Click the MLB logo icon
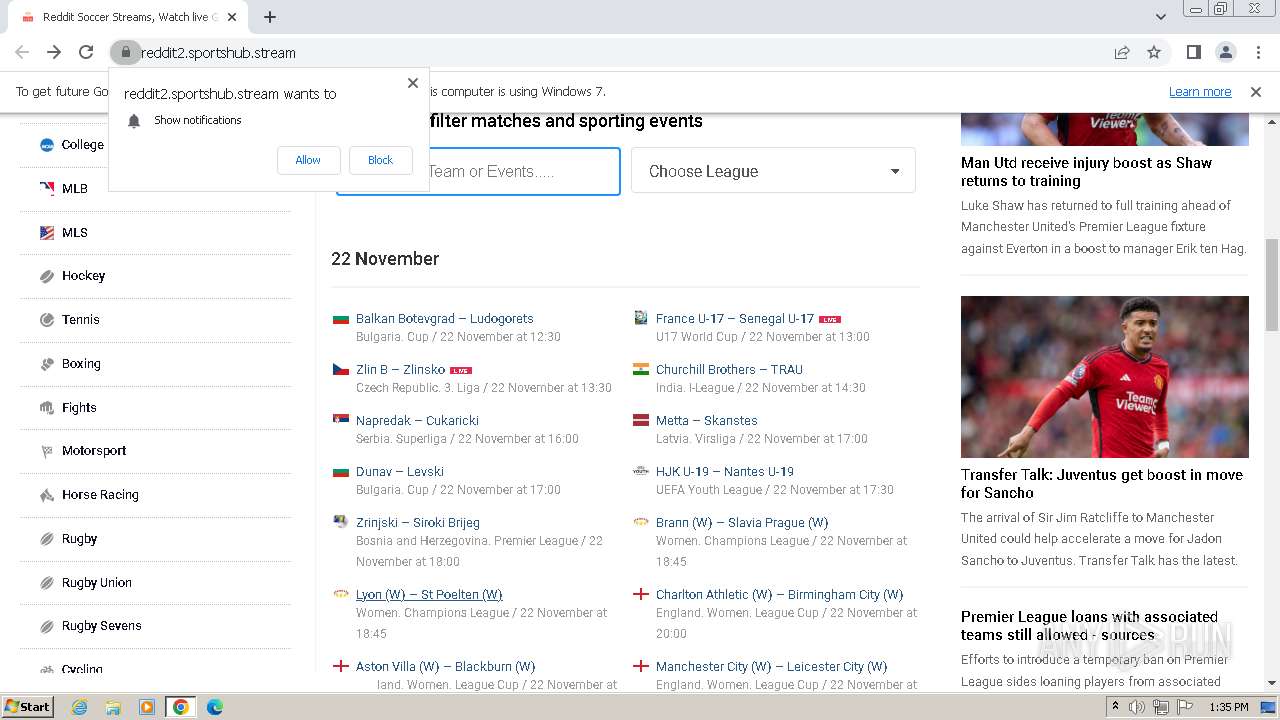The height and width of the screenshot is (720, 1280). [47, 188]
